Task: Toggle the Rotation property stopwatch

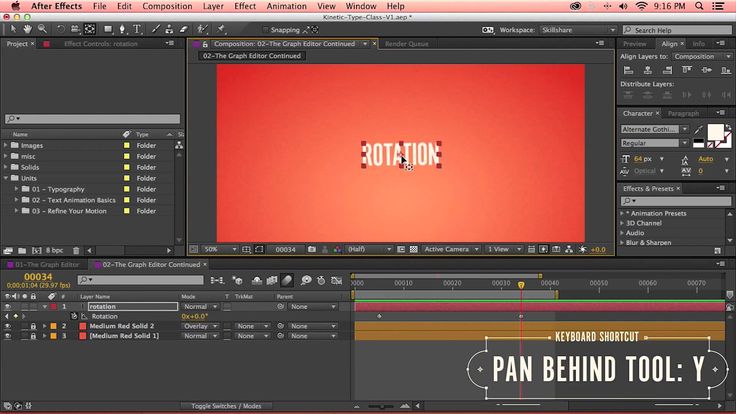Action: pyautogui.click(x=74, y=316)
